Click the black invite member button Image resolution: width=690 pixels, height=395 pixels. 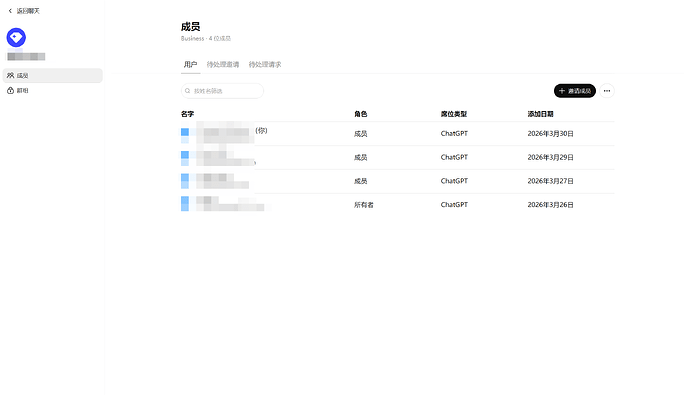click(575, 91)
